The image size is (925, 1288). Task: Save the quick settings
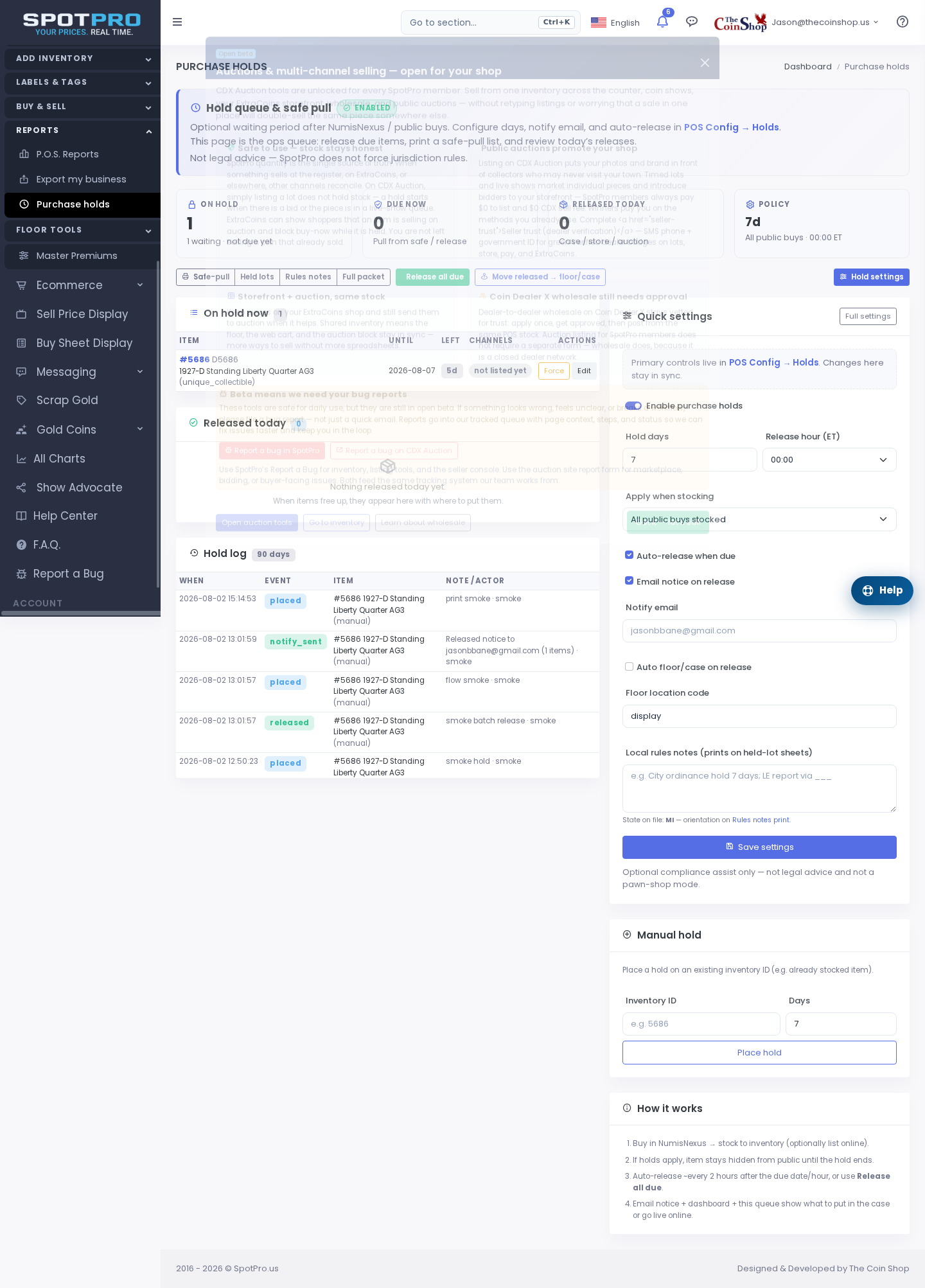(759, 847)
